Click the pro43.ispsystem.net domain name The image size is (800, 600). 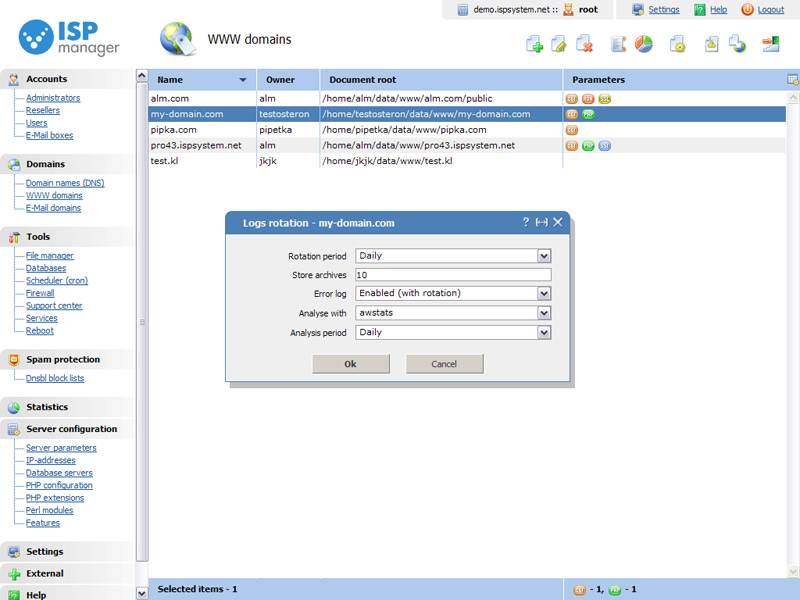[196, 146]
